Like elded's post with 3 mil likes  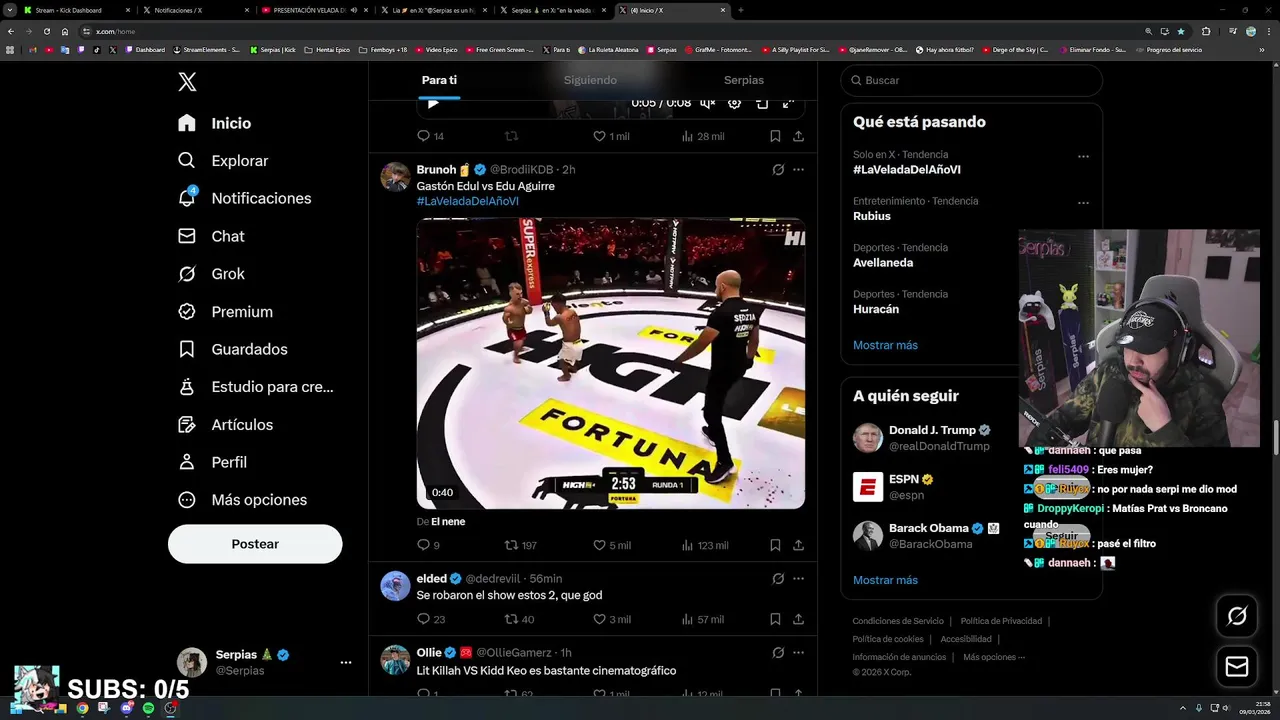pos(612,620)
